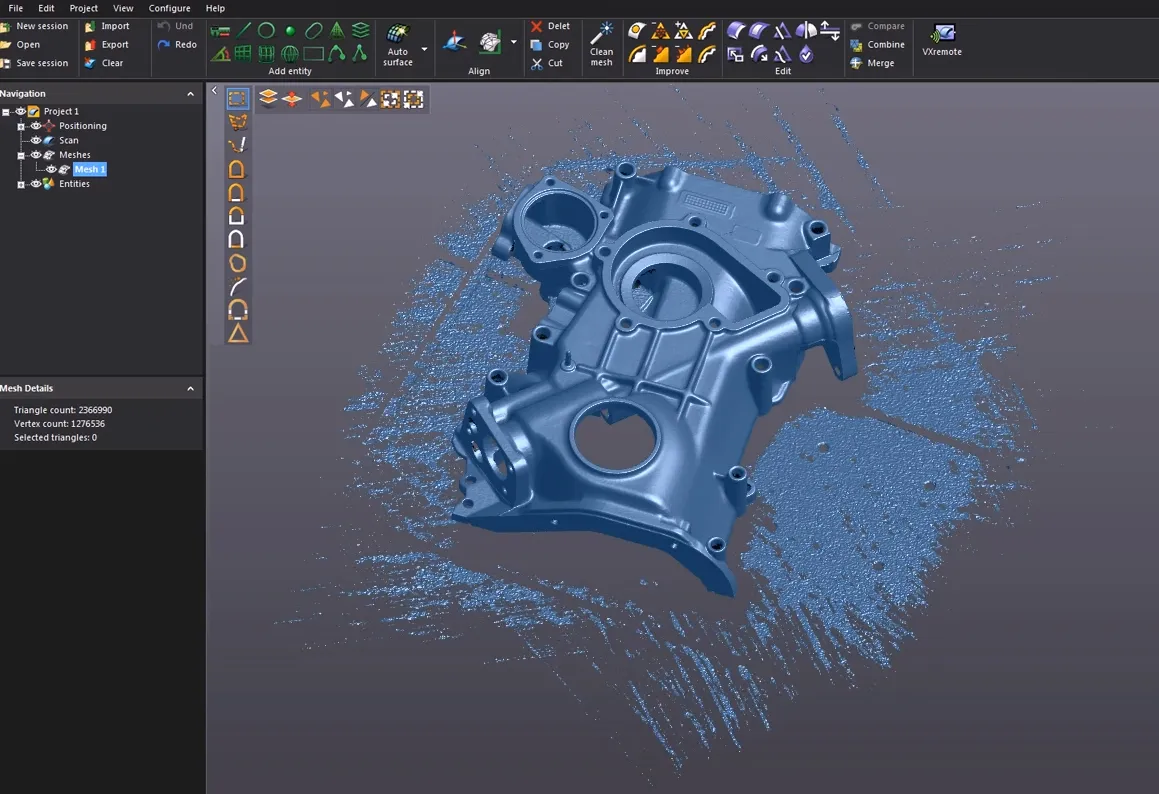
Task: Select Mesh 1 in the navigation tree
Action: (90, 169)
